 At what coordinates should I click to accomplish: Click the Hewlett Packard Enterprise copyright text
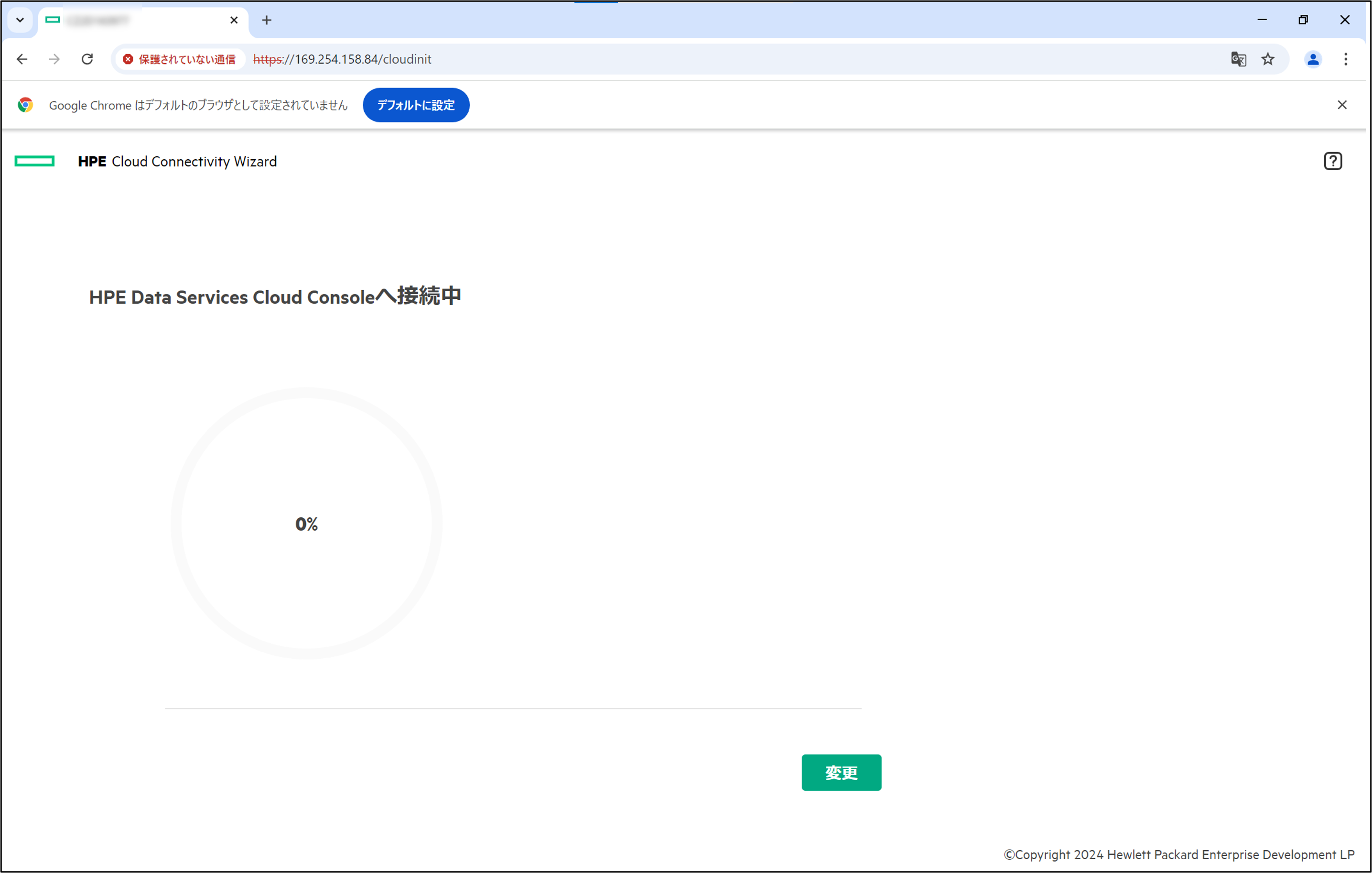(x=1179, y=854)
